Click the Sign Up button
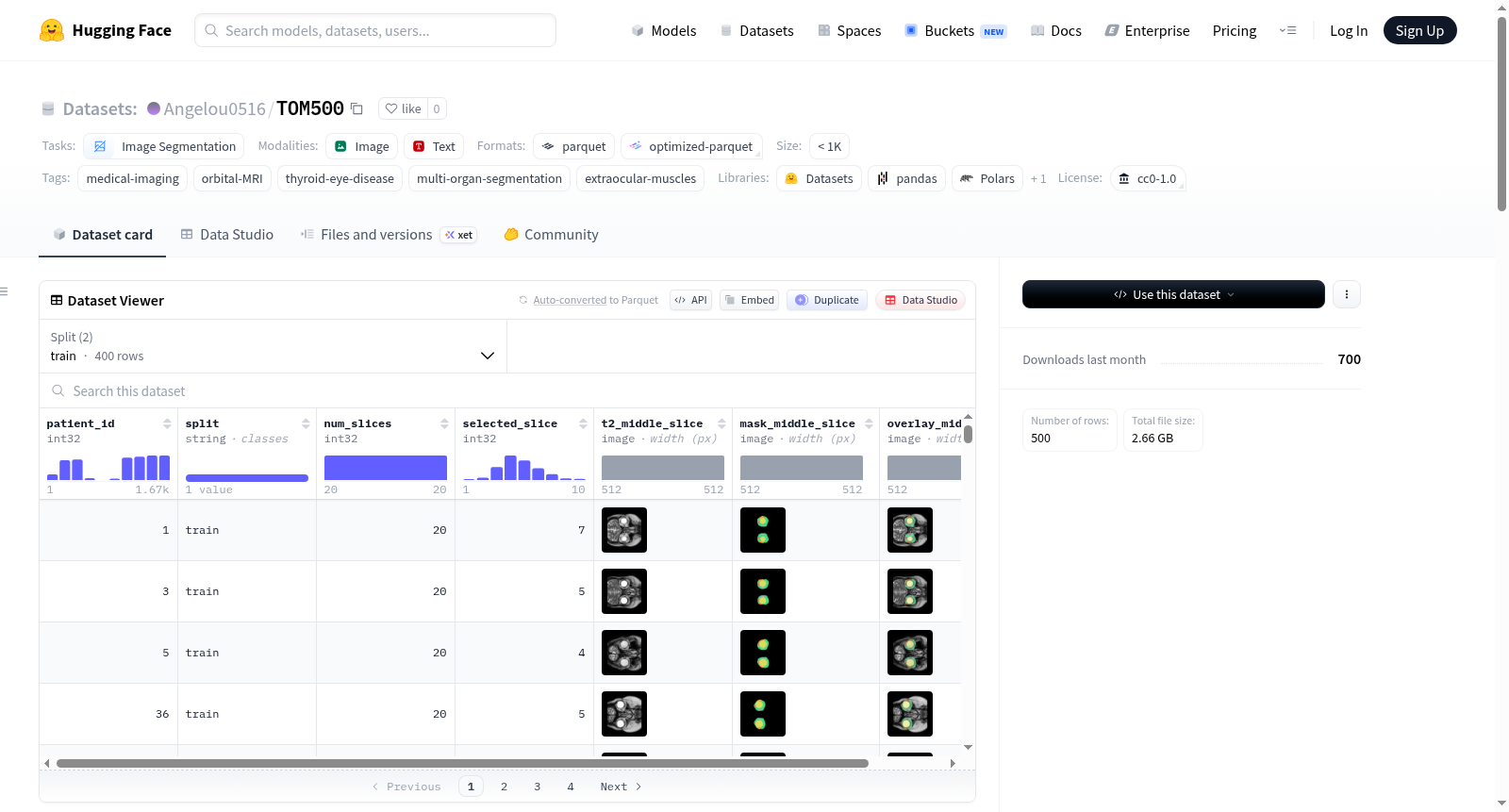This screenshot has width=1509, height=812. [1419, 30]
